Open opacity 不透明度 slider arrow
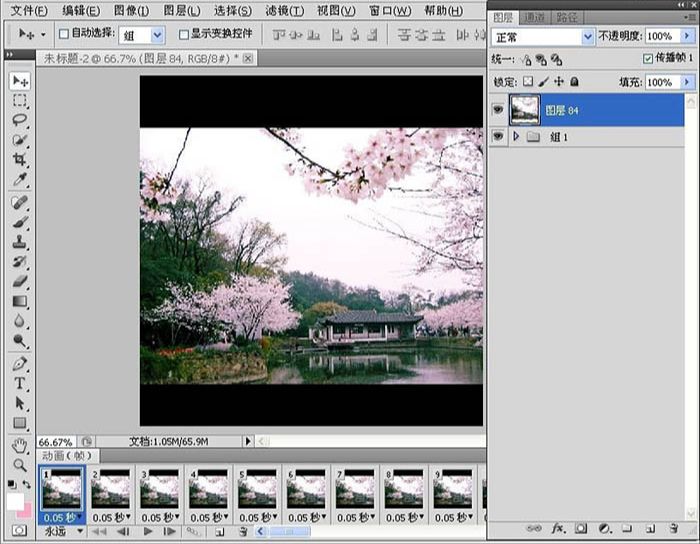700x544 pixels. tap(687, 36)
